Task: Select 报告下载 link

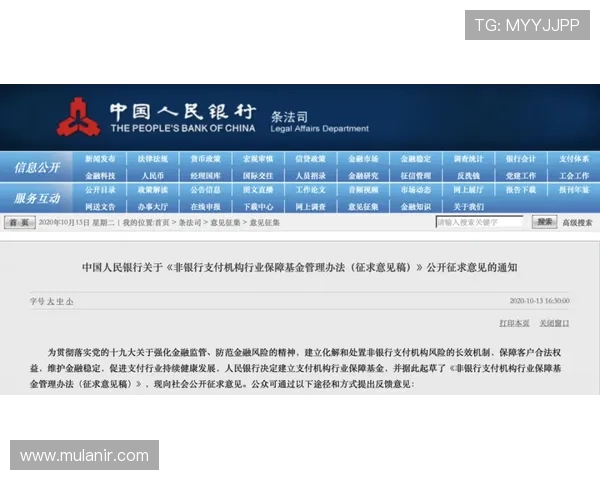Action: 521,190
